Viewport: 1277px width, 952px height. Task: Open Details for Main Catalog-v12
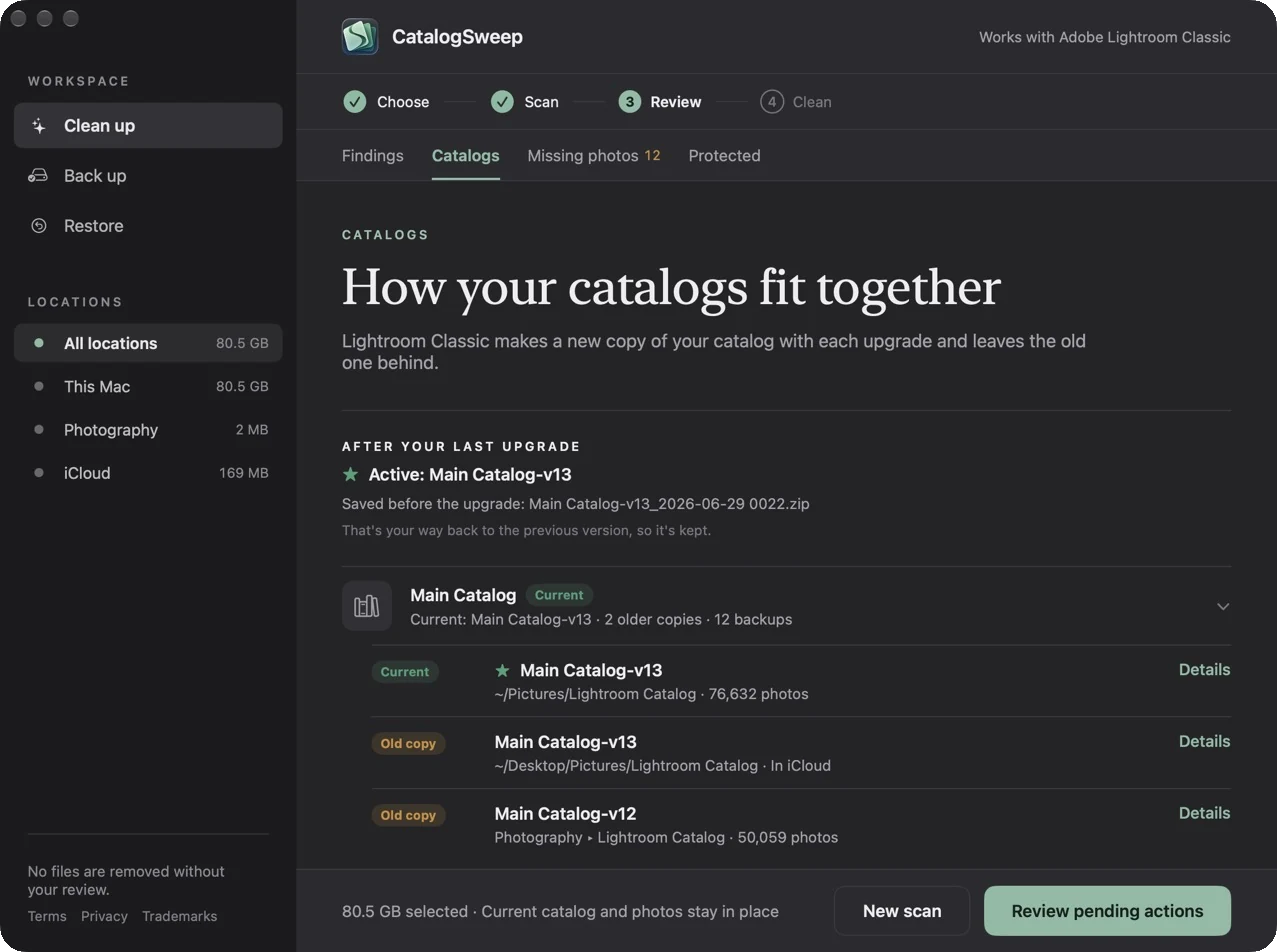click(1204, 813)
